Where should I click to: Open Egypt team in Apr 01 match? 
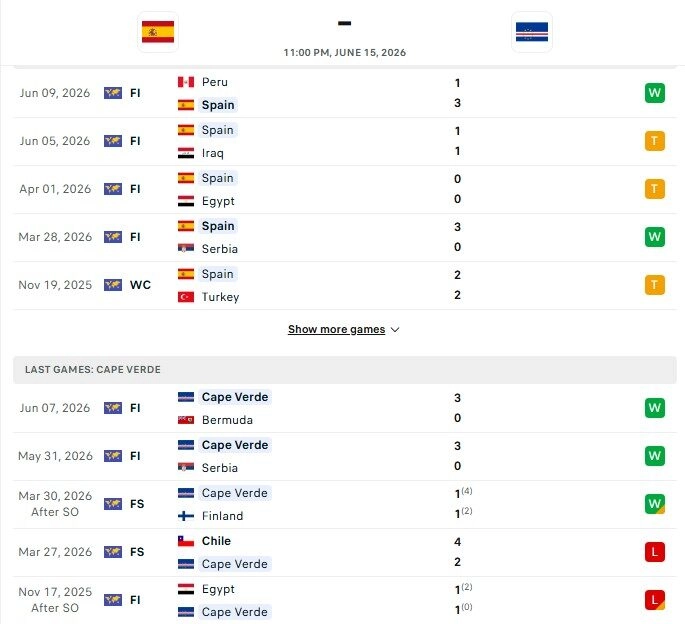point(218,201)
